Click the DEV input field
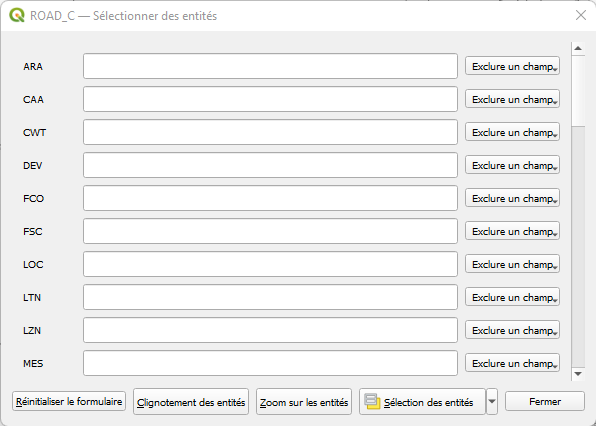596x426 pixels. 270,165
